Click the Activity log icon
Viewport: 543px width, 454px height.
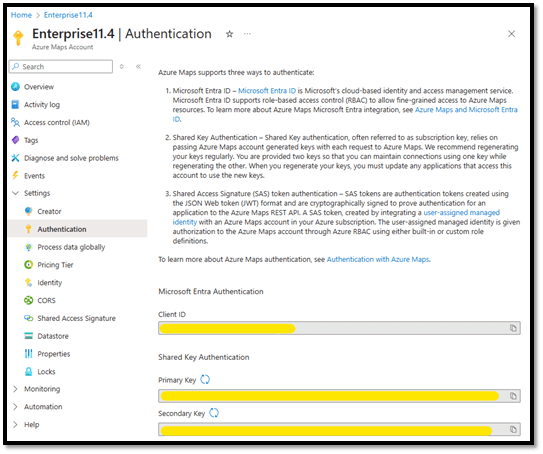[15, 105]
